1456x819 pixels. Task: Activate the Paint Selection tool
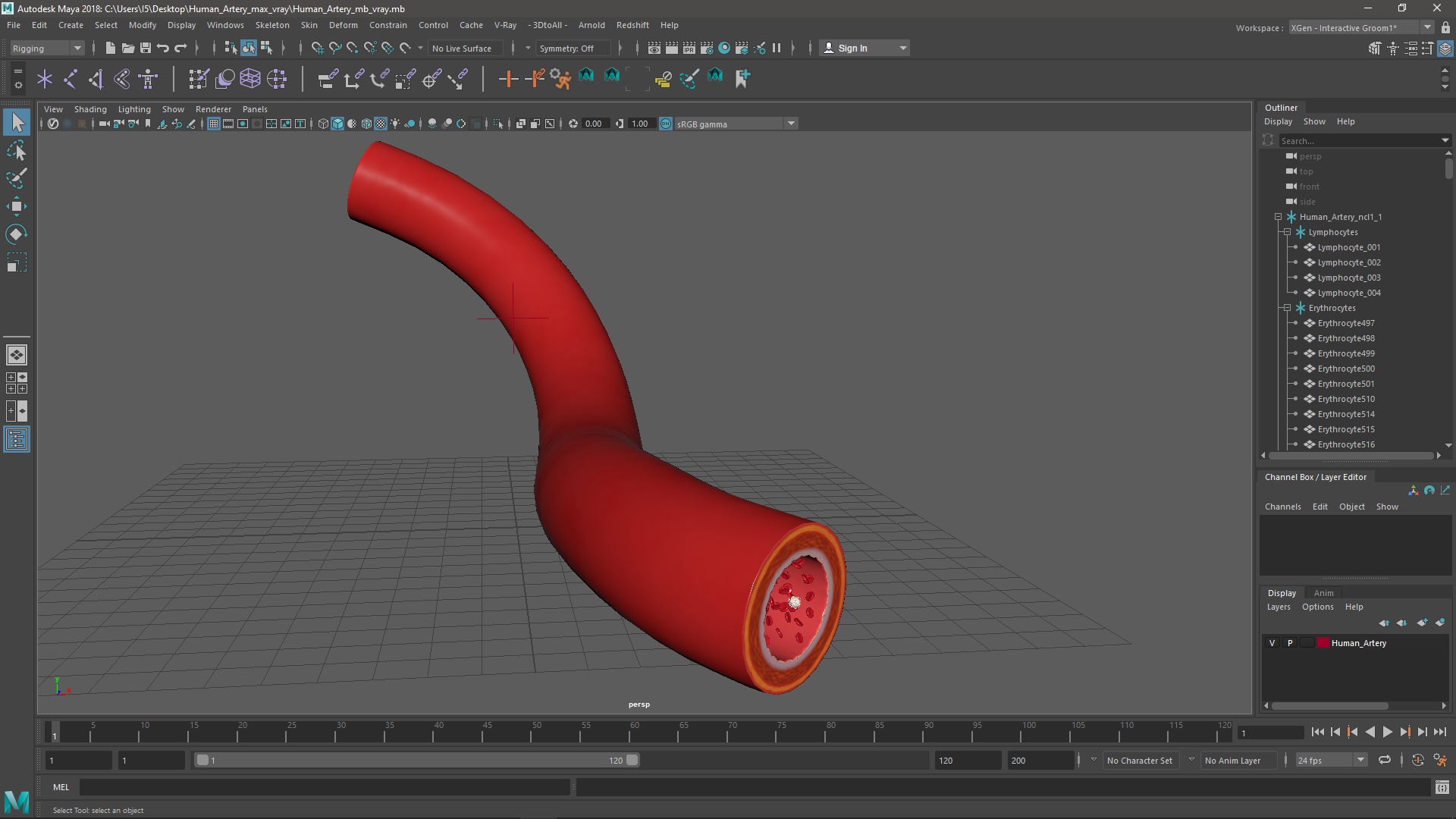[17, 178]
